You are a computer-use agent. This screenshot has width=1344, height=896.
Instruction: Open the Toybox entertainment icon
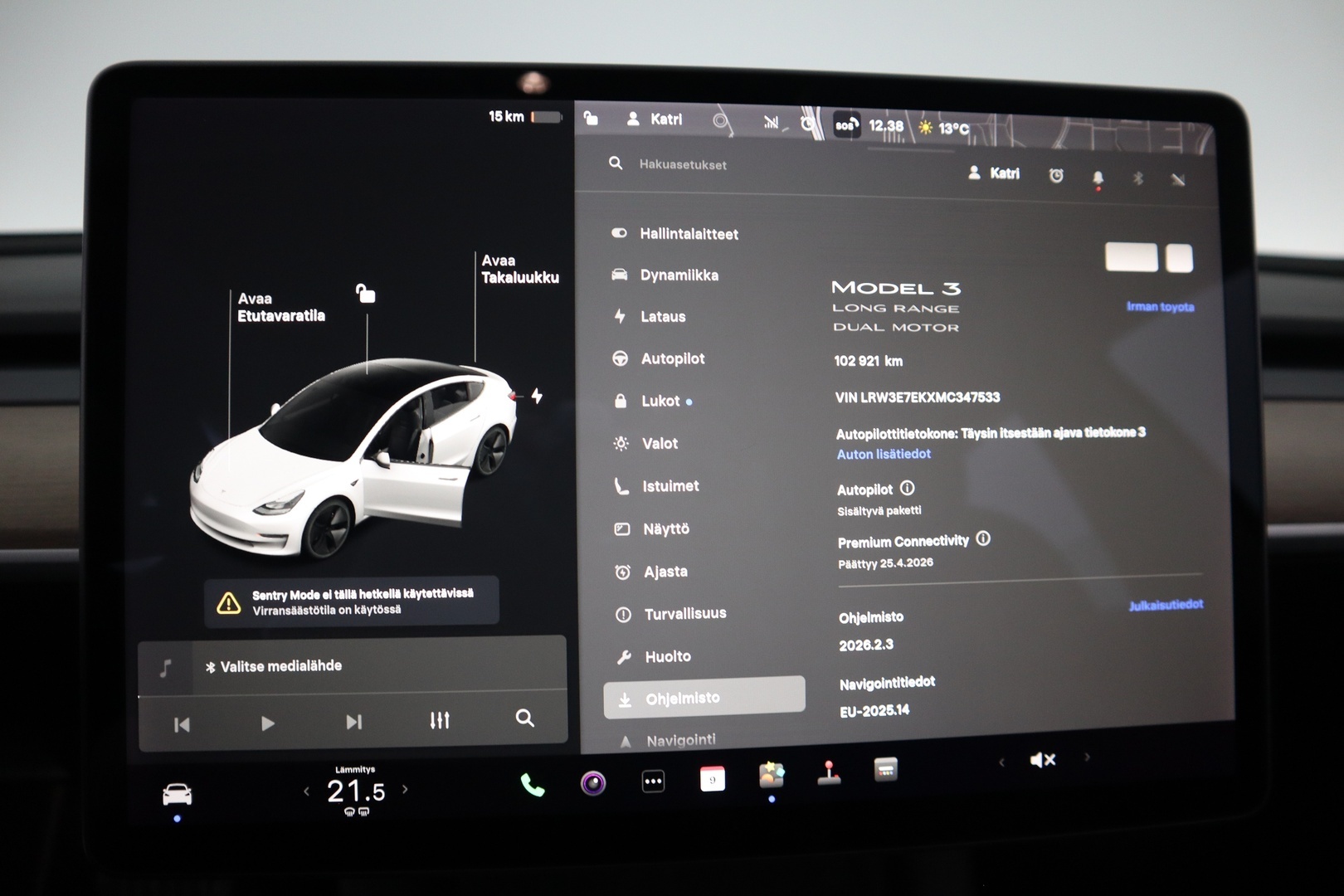click(771, 773)
